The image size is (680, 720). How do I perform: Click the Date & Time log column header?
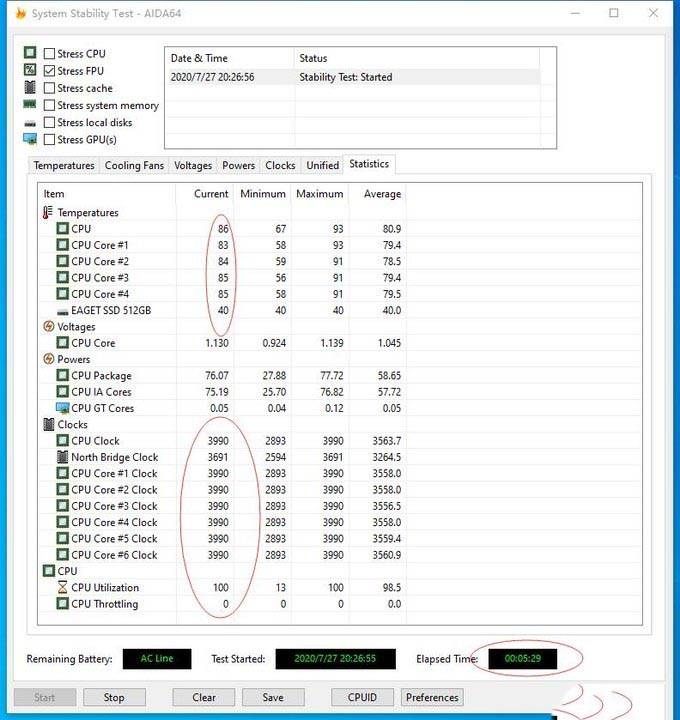[x=230, y=58]
